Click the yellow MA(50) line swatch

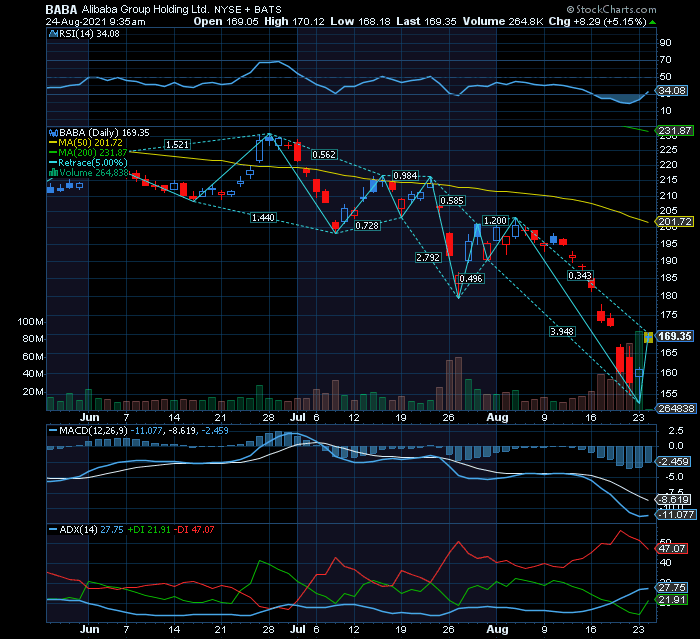(53, 143)
